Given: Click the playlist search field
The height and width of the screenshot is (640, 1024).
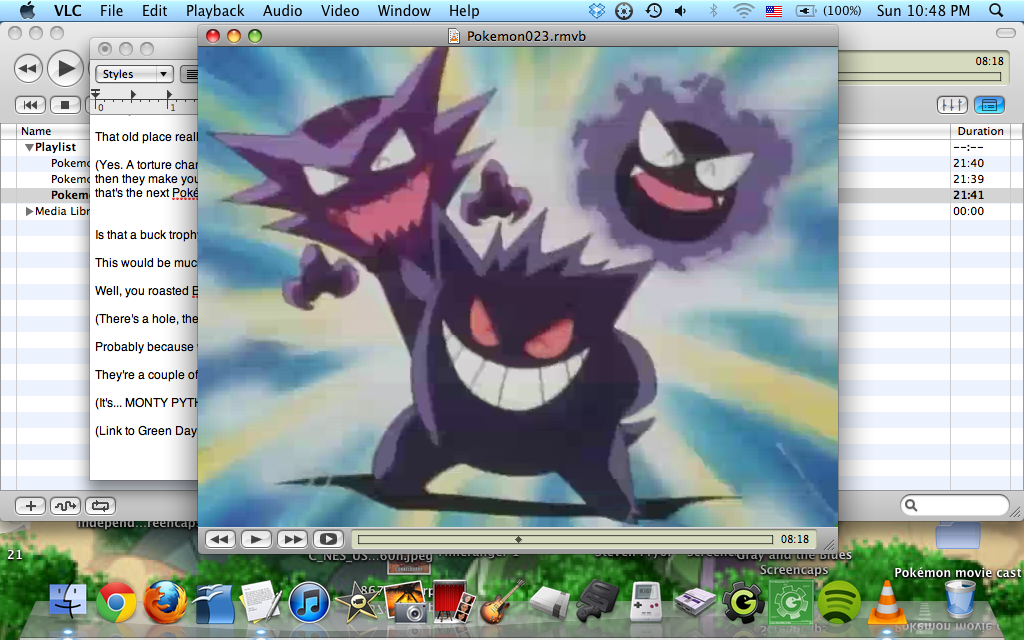Looking at the screenshot, I should pos(955,505).
